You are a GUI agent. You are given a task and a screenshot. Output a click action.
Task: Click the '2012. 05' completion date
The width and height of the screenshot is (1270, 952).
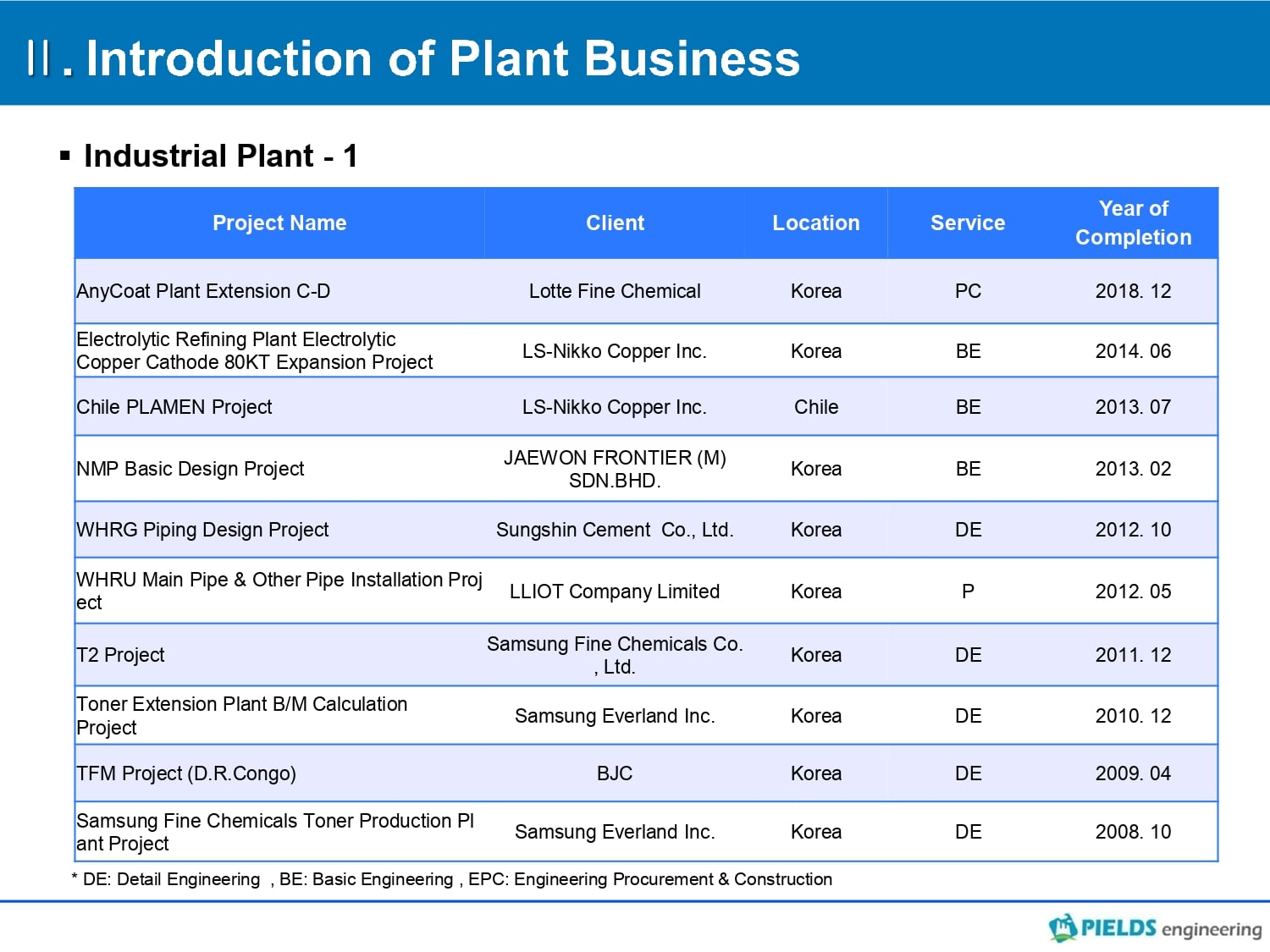[x=1133, y=592]
